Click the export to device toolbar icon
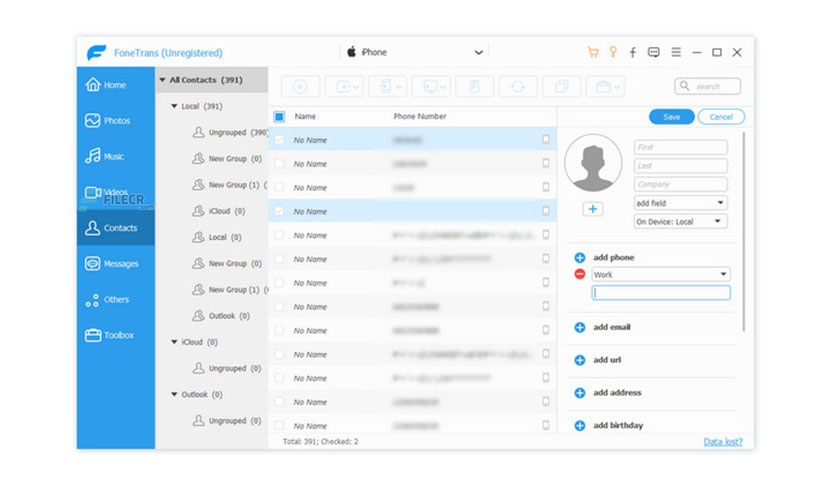This screenshot has width=836, height=484. tap(388, 86)
